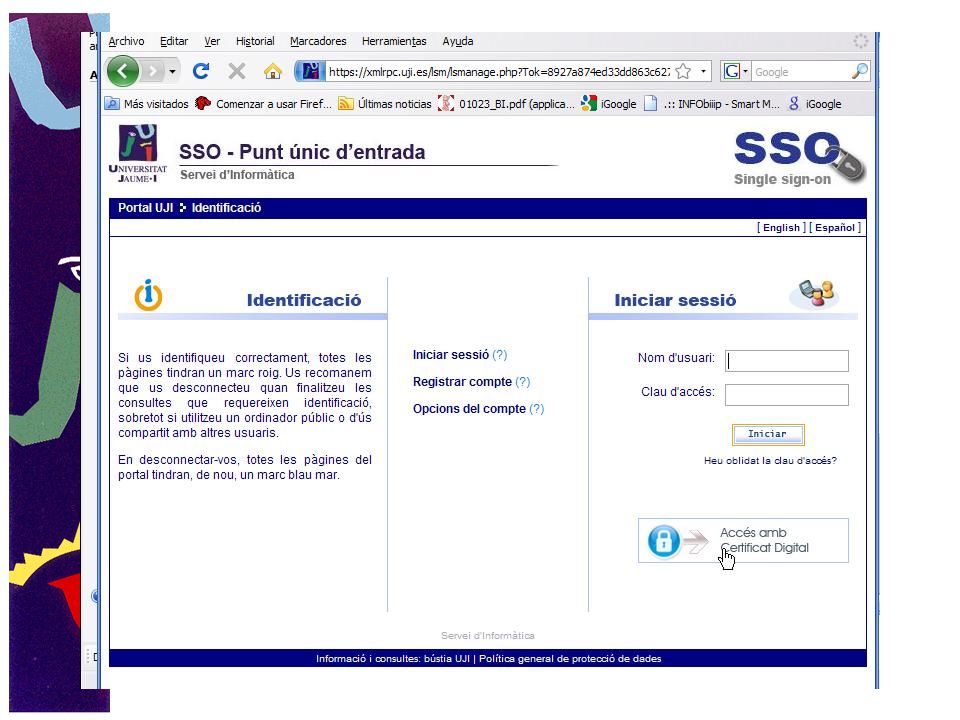The image size is (960, 720).
Task: Open the Ayuda menu
Action: coord(458,41)
